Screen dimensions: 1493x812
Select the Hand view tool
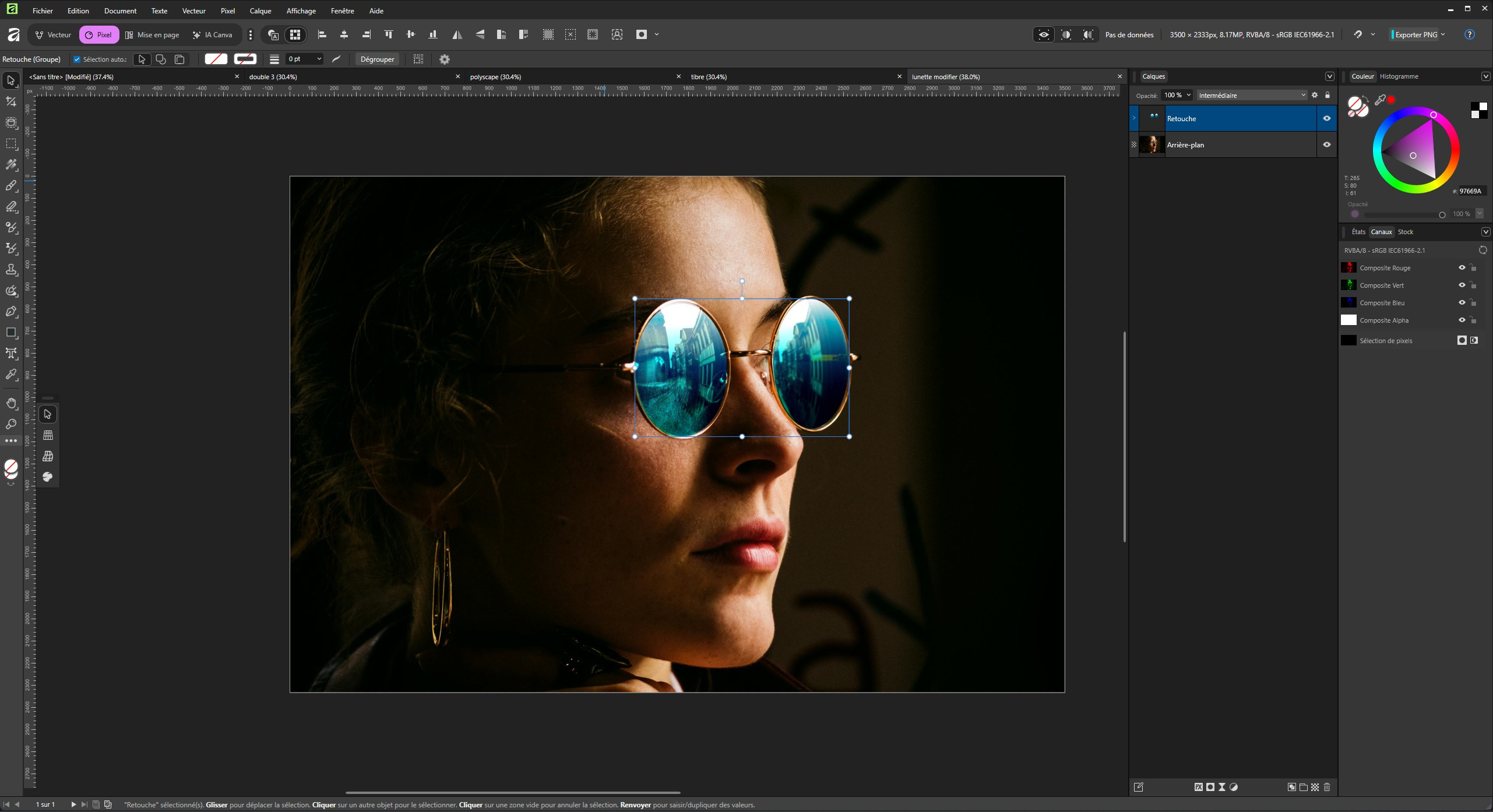pyautogui.click(x=11, y=403)
